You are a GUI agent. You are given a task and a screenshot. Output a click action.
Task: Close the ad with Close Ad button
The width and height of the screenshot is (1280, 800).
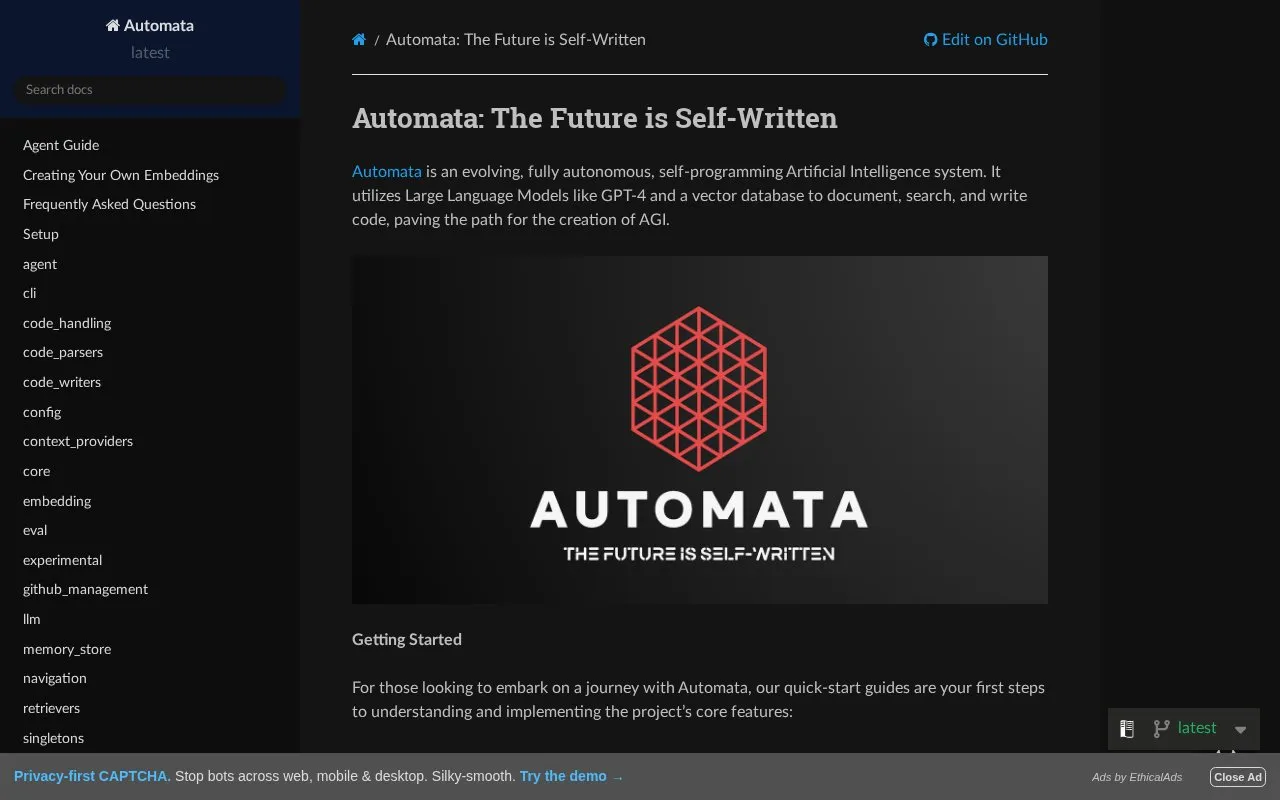coord(1238,777)
